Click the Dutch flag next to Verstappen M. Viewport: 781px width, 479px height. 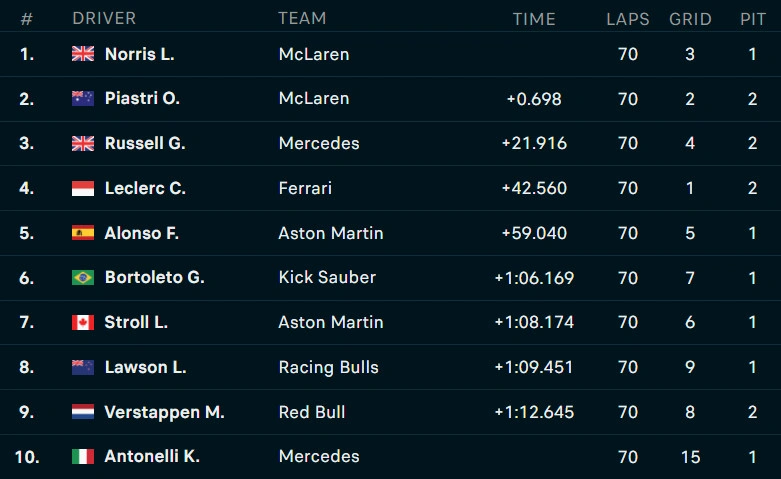[83, 412]
